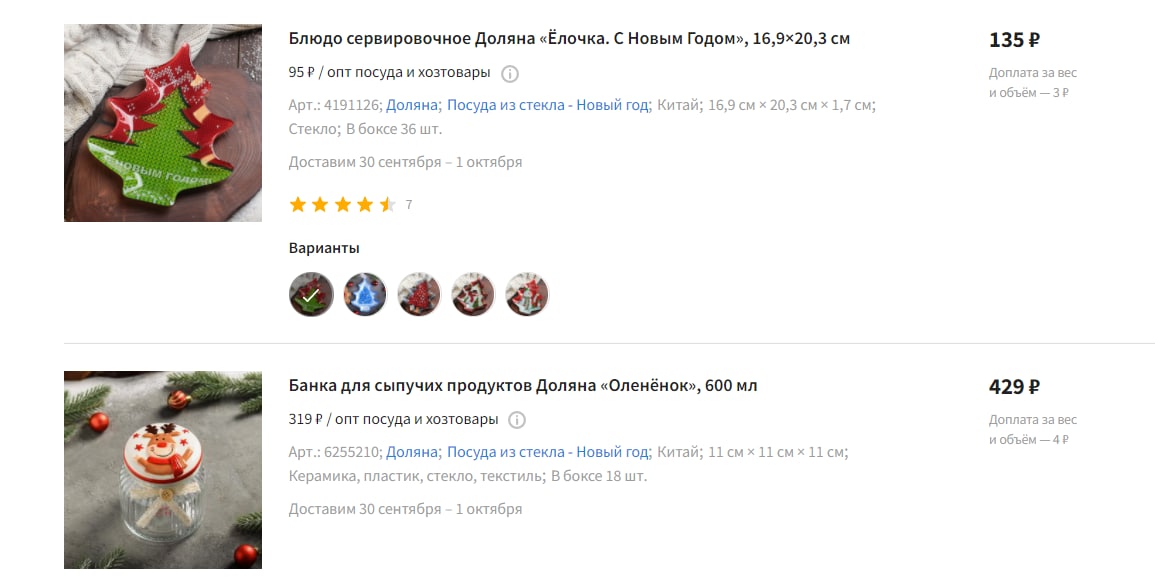The width and height of the screenshot is (1155, 585).
Task: Select the checked green tree variant
Action: (311, 295)
